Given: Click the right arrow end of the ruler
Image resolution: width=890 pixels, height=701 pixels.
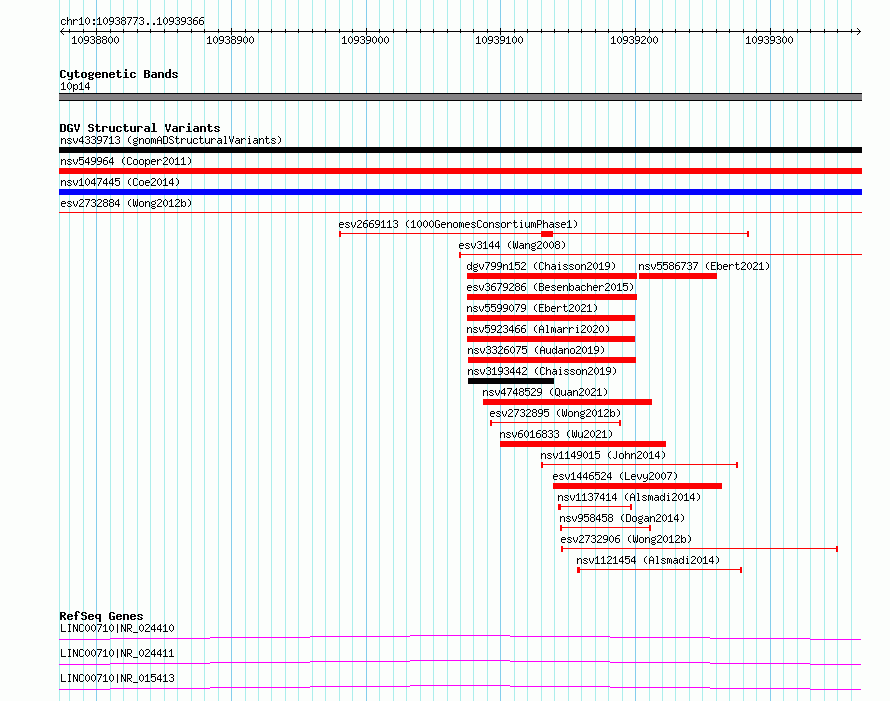Looking at the screenshot, I should tap(859, 31).
